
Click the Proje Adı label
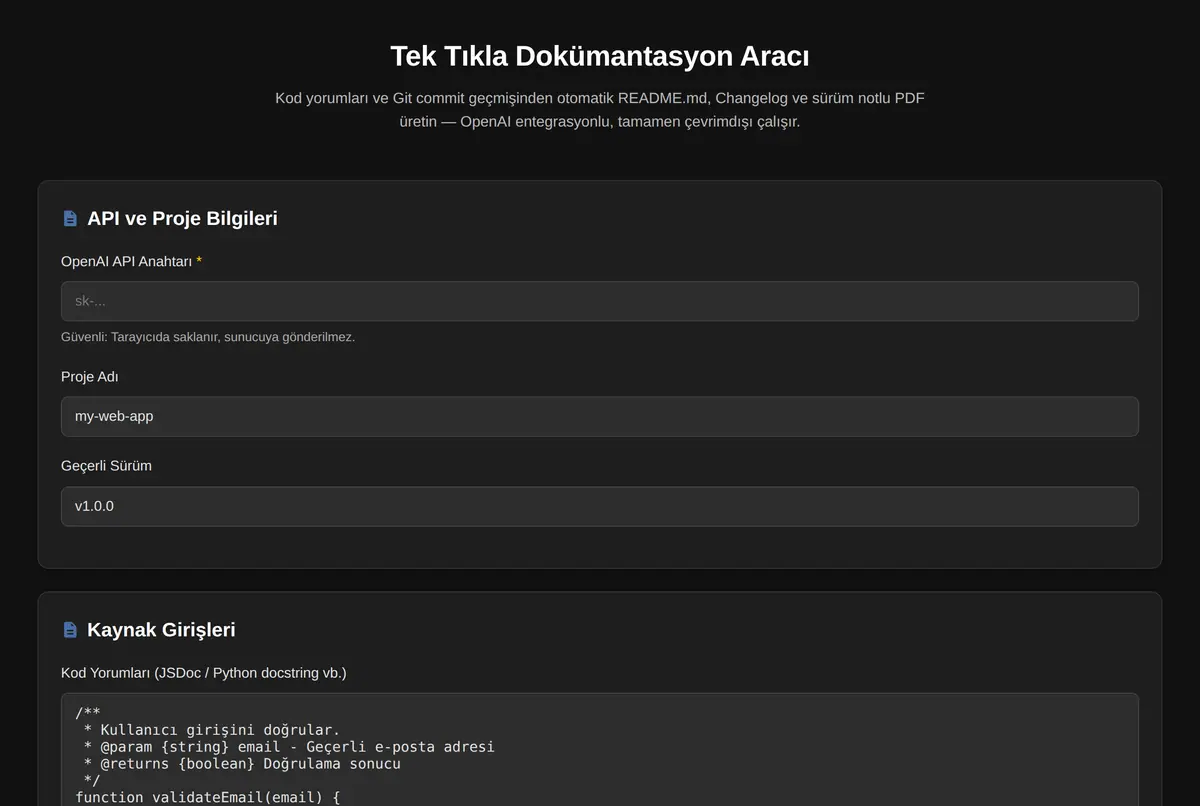tap(90, 377)
